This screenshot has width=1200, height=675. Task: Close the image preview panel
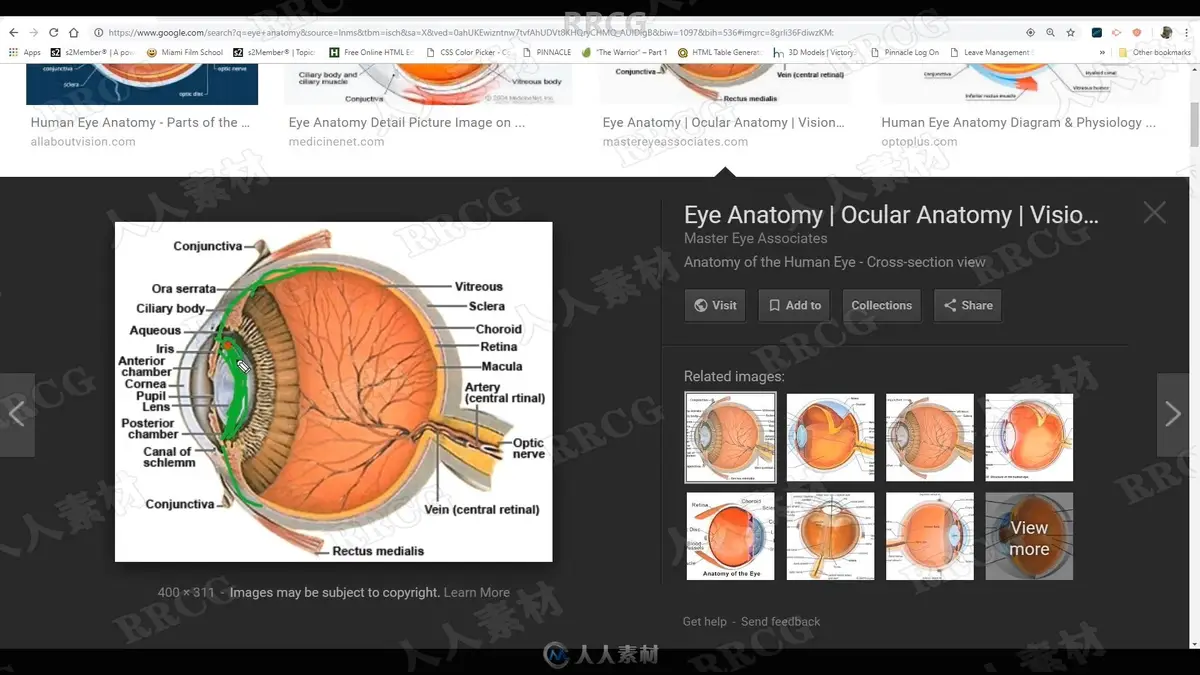tap(1155, 212)
